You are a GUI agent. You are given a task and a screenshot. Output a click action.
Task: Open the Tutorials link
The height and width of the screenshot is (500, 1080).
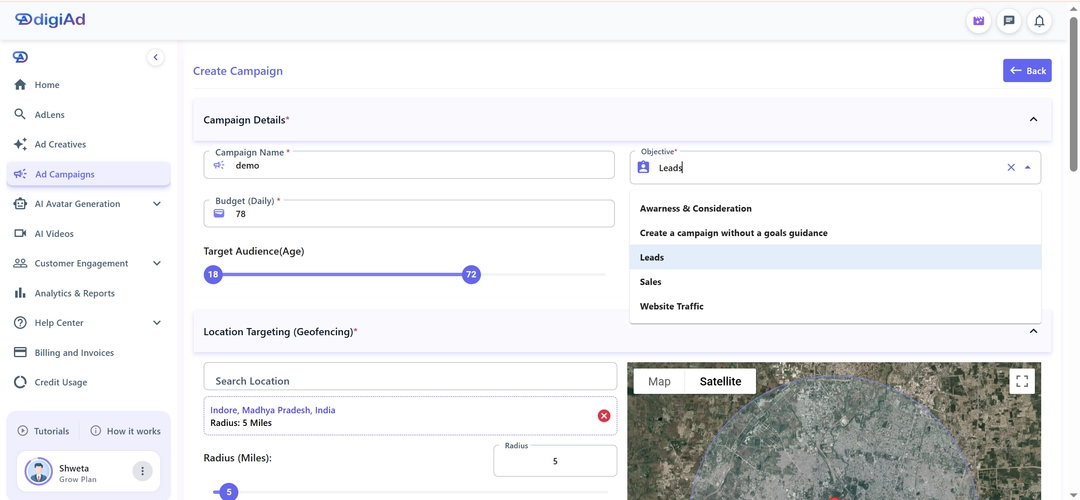[x=43, y=431]
